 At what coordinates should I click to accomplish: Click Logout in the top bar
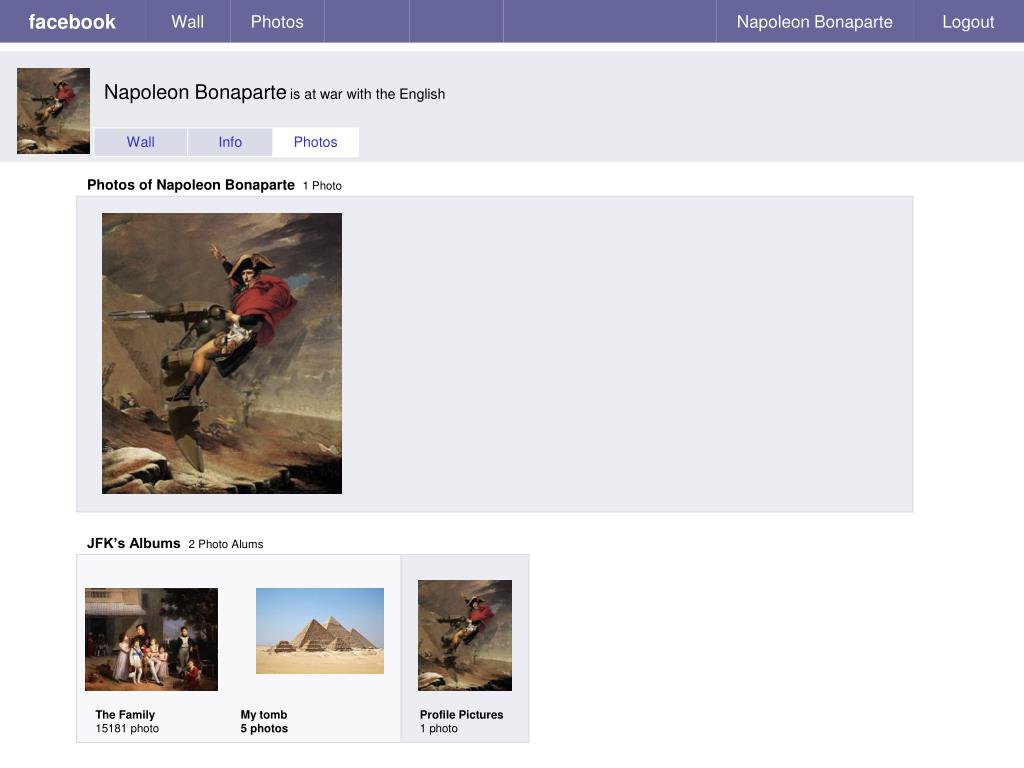(x=968, y=22)
